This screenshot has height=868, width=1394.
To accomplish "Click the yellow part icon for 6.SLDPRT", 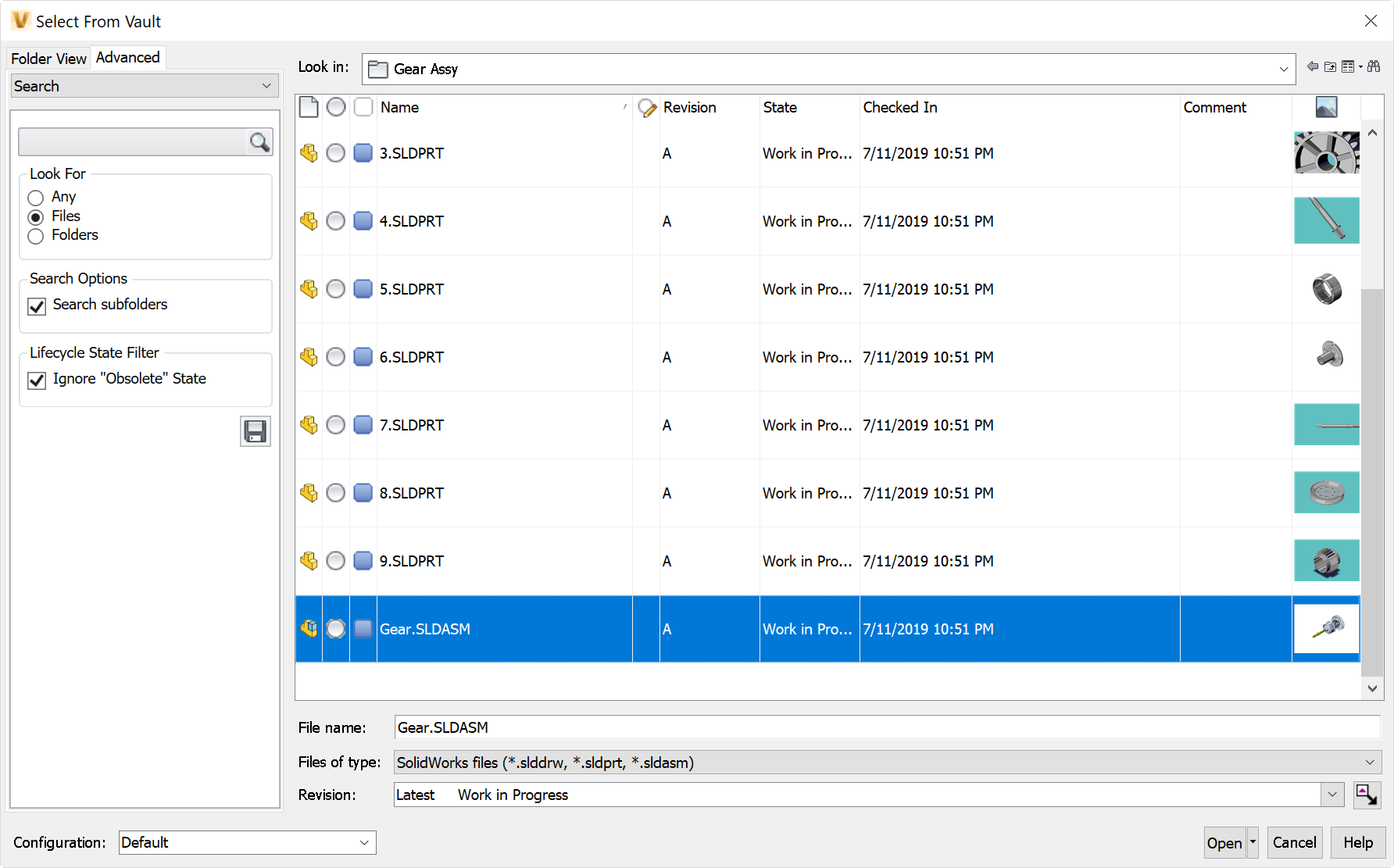I will pyautogui.click(x=309, y=357).
